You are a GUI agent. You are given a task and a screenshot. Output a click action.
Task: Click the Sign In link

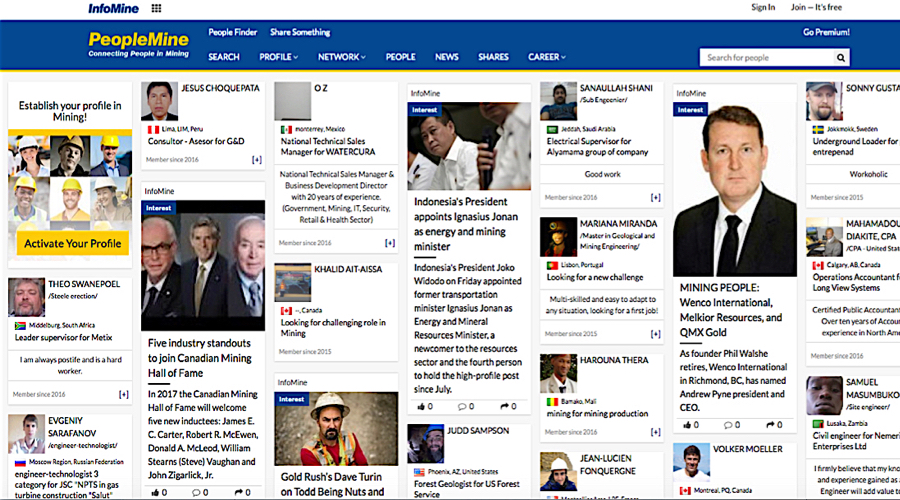click(763, 7)
